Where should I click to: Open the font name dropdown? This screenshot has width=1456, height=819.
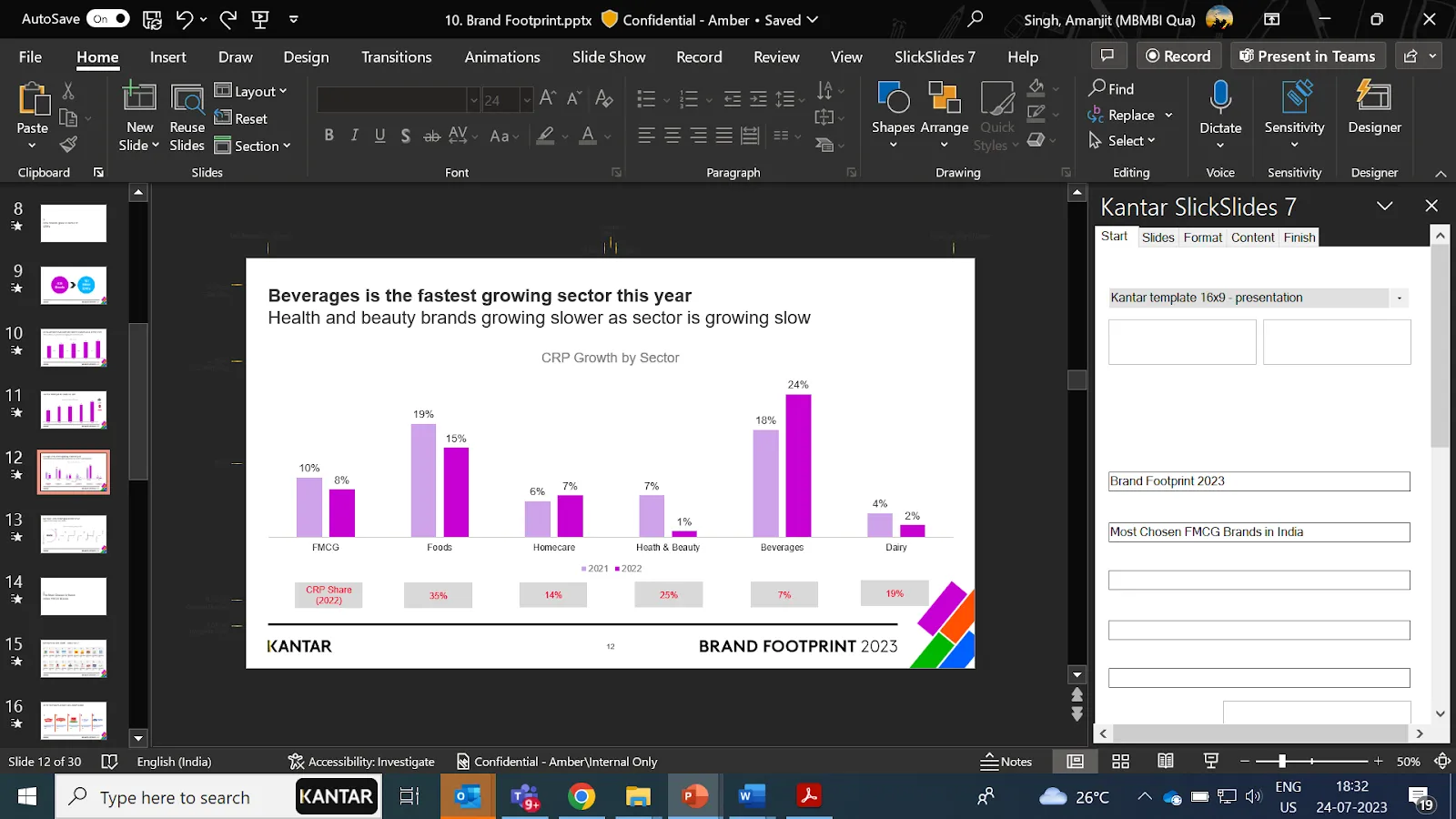(473, 100)
